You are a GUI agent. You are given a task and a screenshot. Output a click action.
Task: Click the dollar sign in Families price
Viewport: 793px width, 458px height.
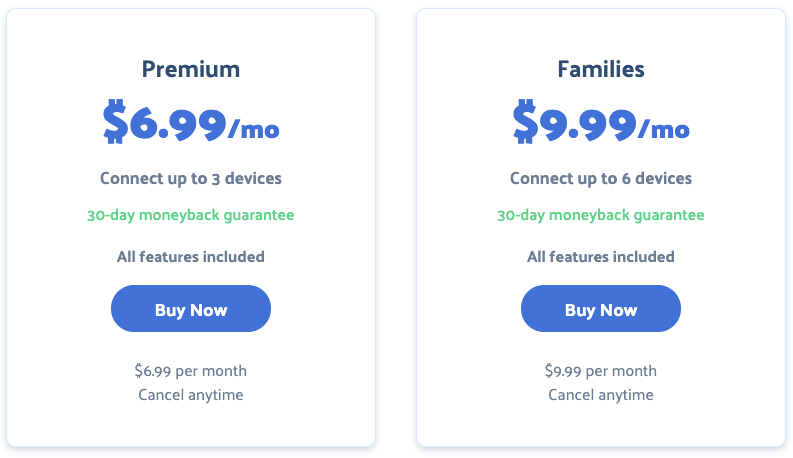pos(525,121)
